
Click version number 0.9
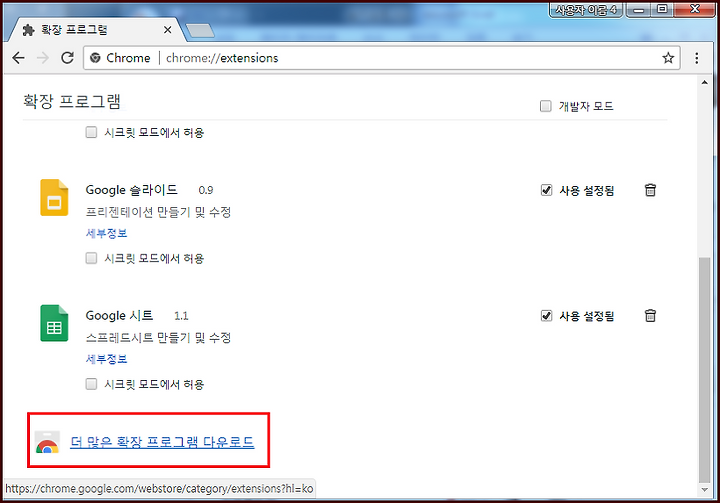[206, 190]
